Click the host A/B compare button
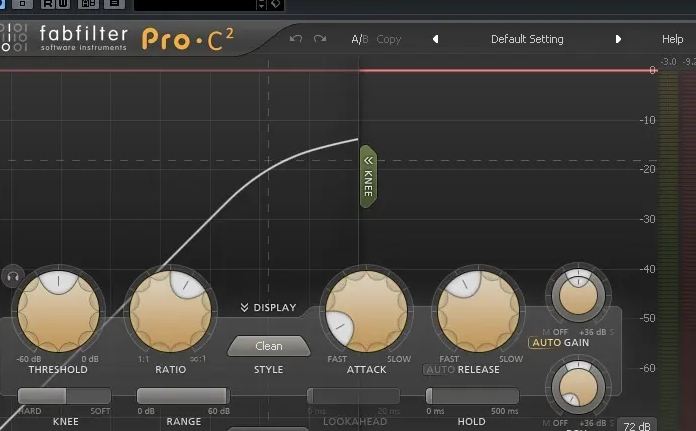 coord(88,4)
